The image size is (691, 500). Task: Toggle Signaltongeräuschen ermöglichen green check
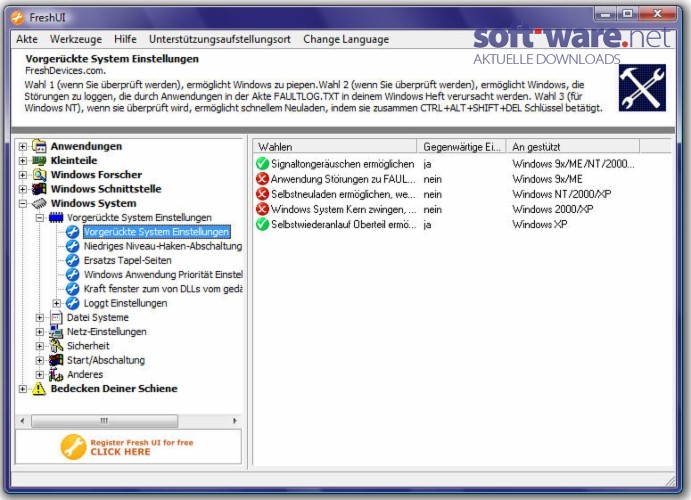coord(262,164)
